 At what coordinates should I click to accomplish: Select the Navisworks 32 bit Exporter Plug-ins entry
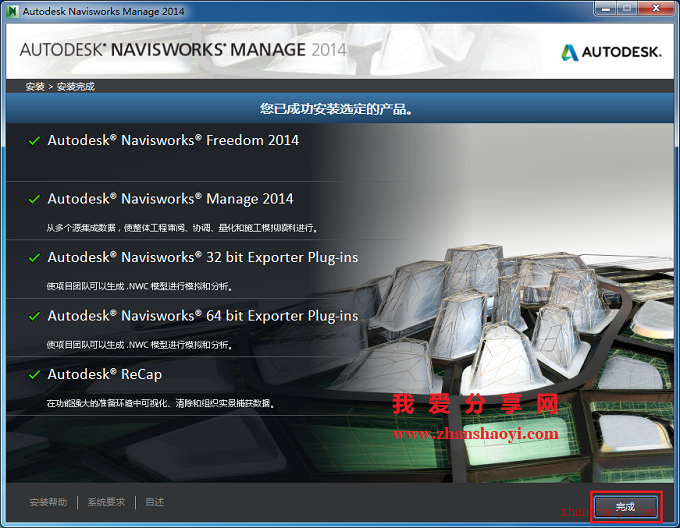[x=203, y=257]
